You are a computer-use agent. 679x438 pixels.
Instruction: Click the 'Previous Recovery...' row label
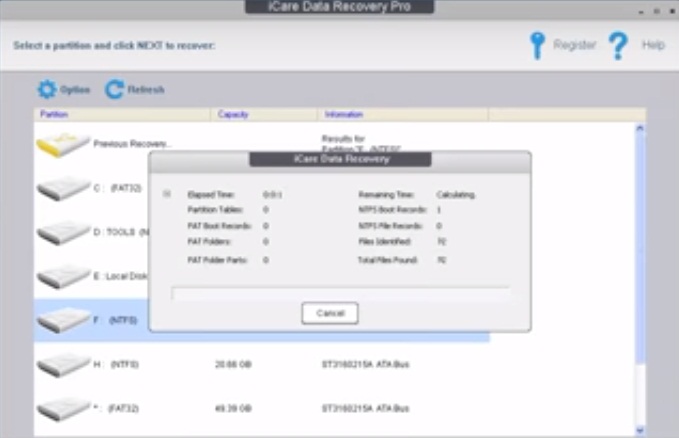point(132,144)
